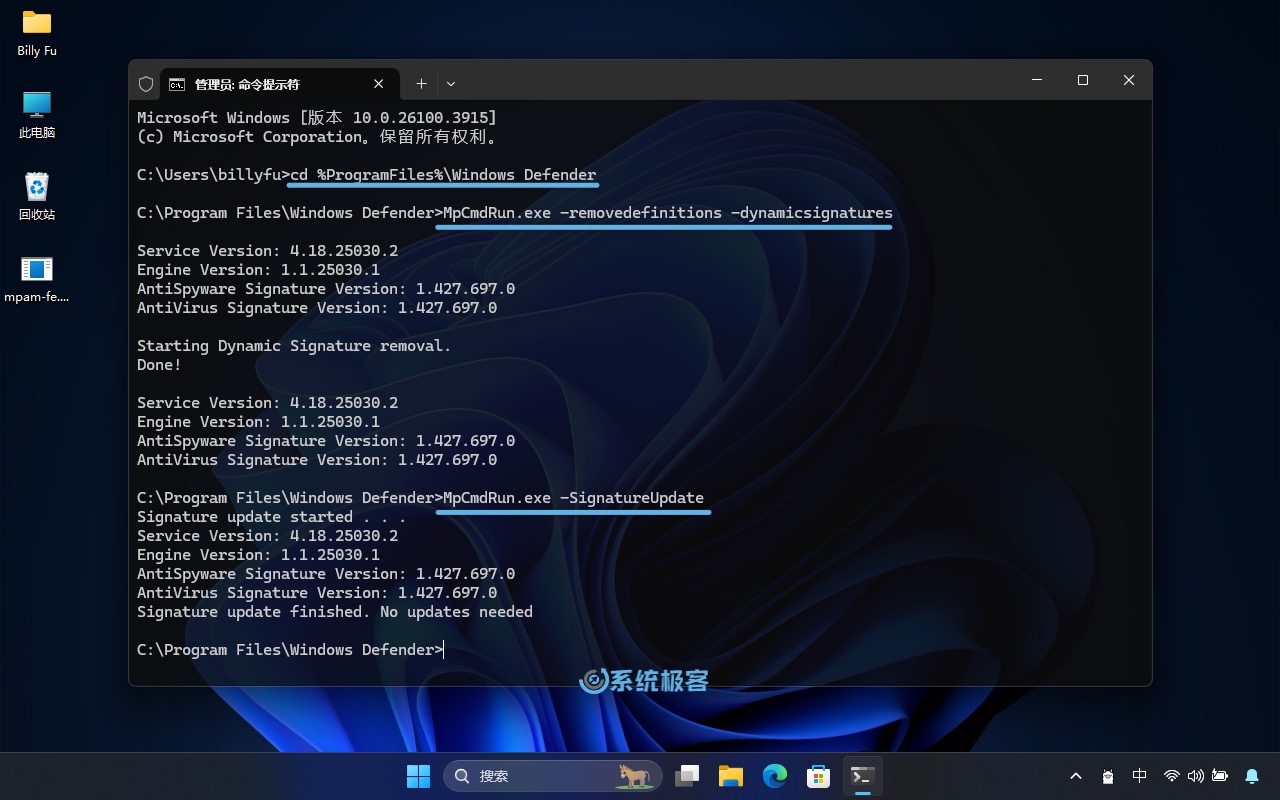Click 'Signature update started . . .' line

(x=271, y=517)
